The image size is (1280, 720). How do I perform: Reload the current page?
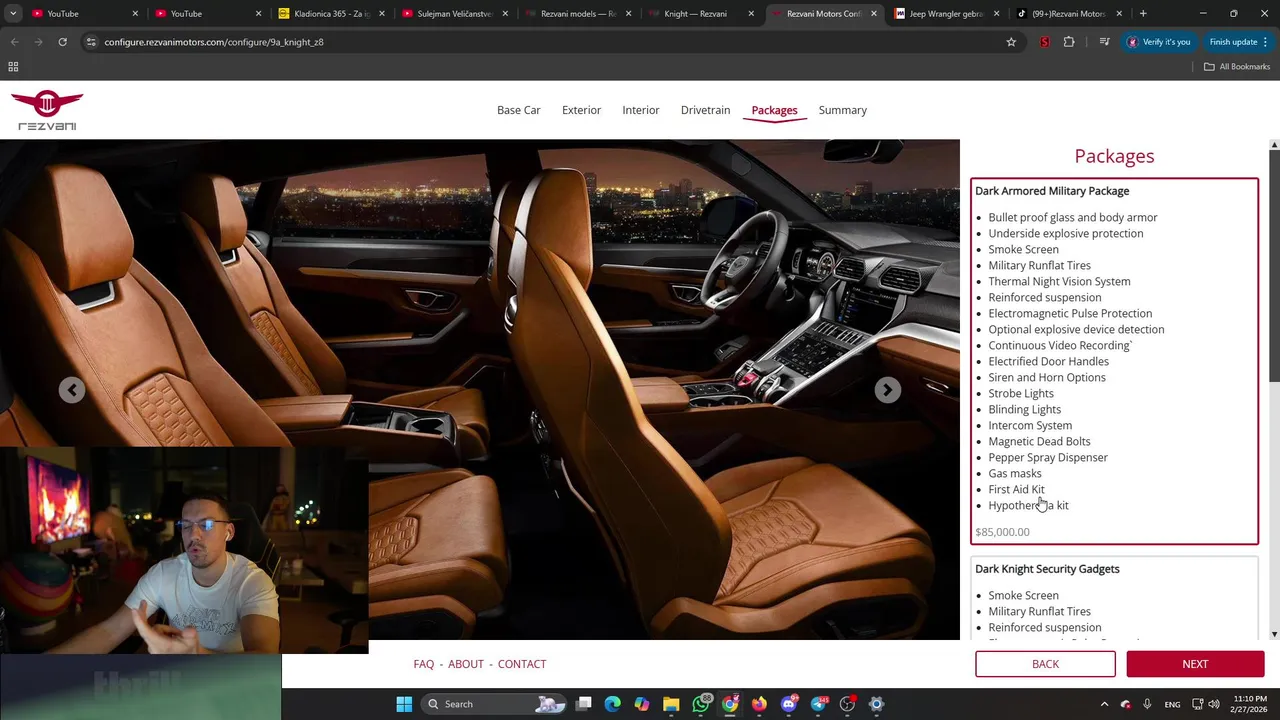pos(62,42)
